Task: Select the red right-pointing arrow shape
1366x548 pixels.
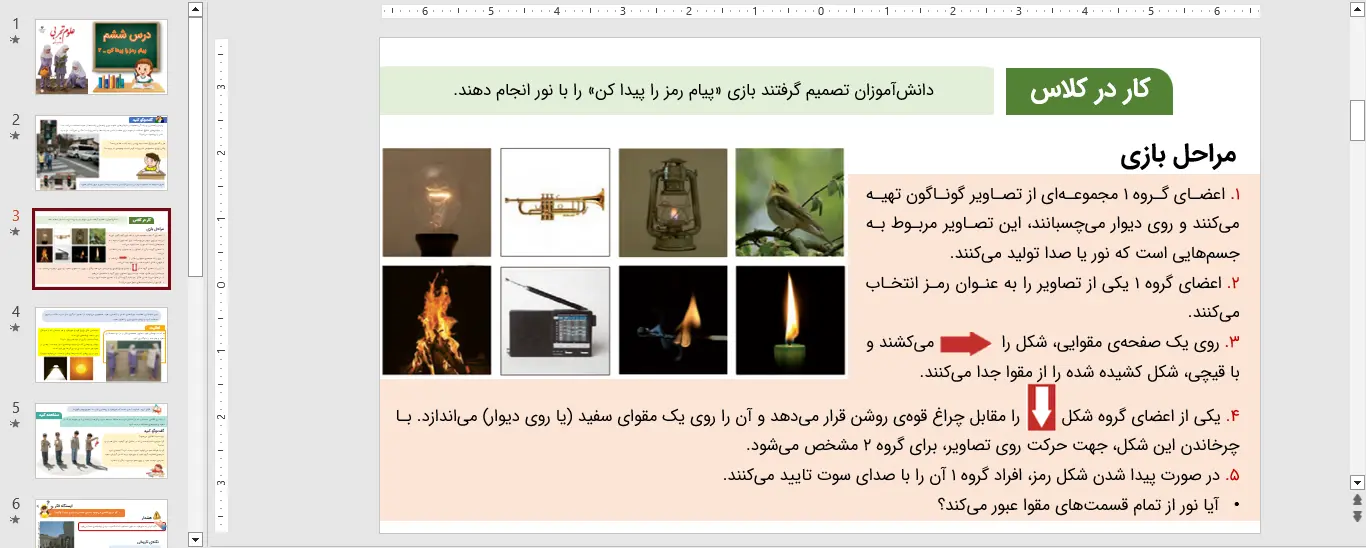Action: pos(964,344)
